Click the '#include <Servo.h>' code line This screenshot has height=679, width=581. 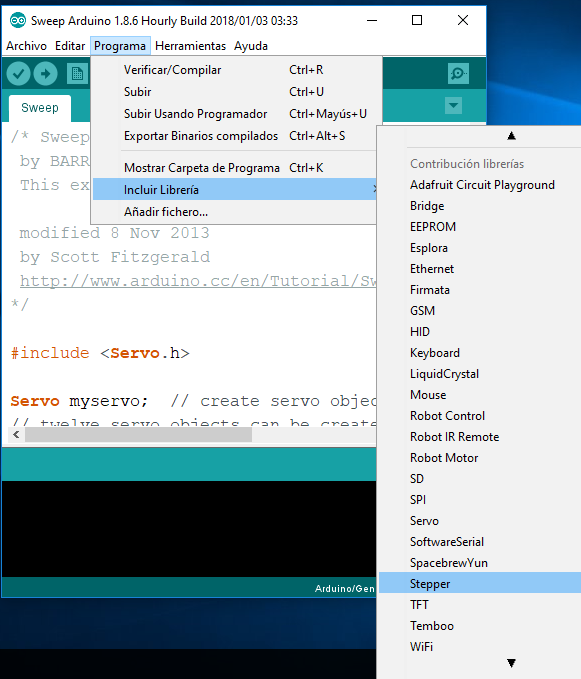point(100,353)
